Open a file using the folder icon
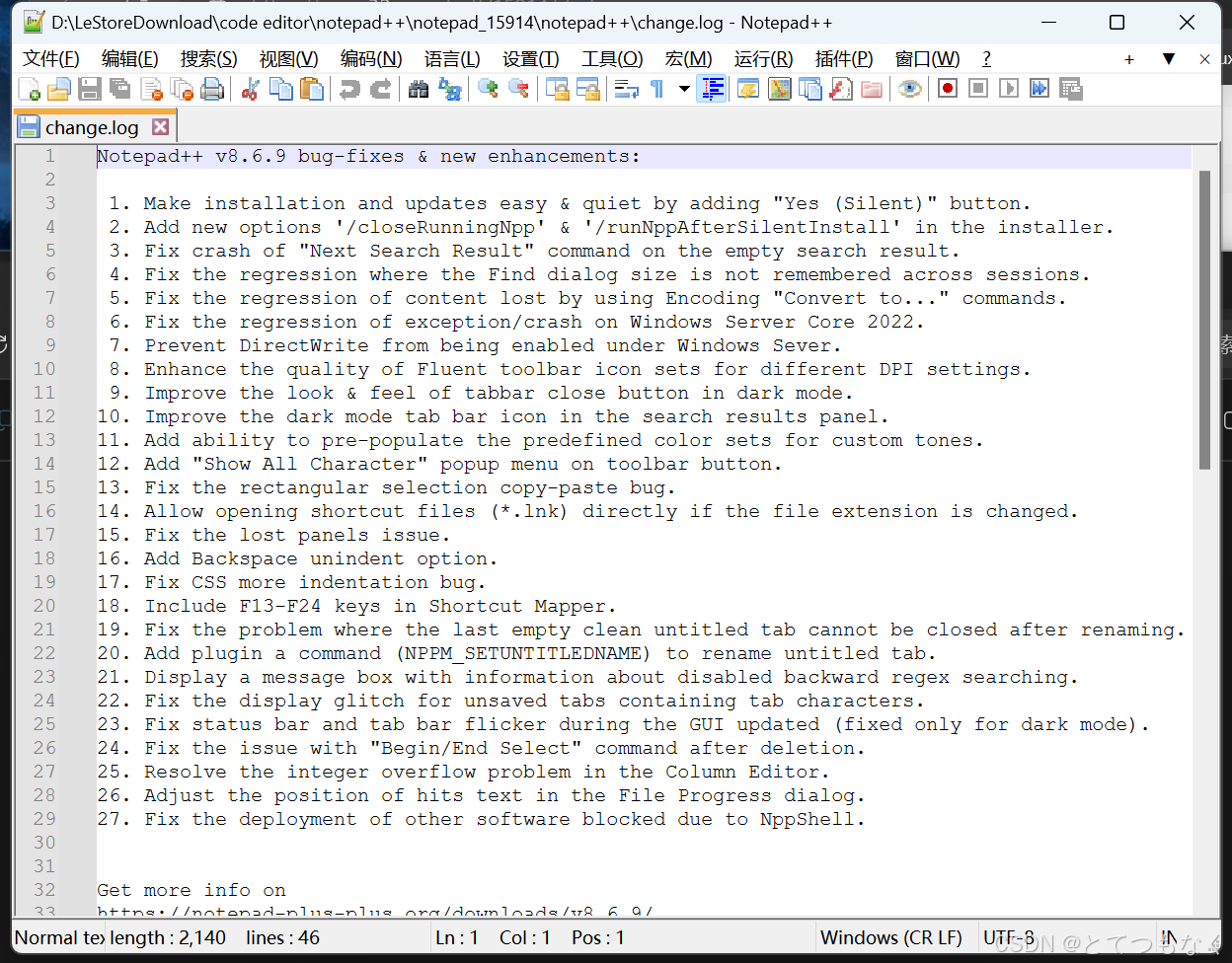 [59, 90]
